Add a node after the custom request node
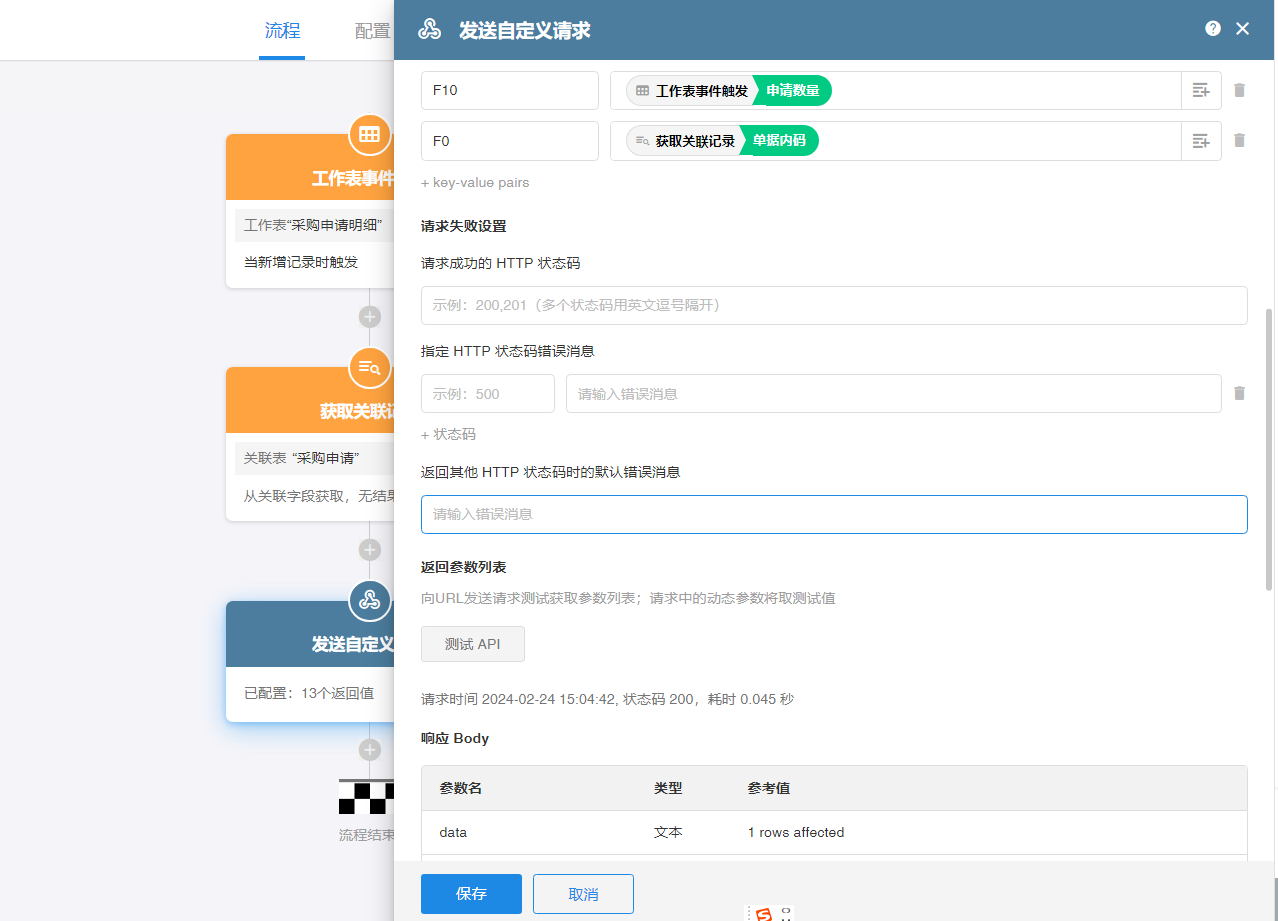This screenshot has width=1278, height=921. (x=370, y=750)
